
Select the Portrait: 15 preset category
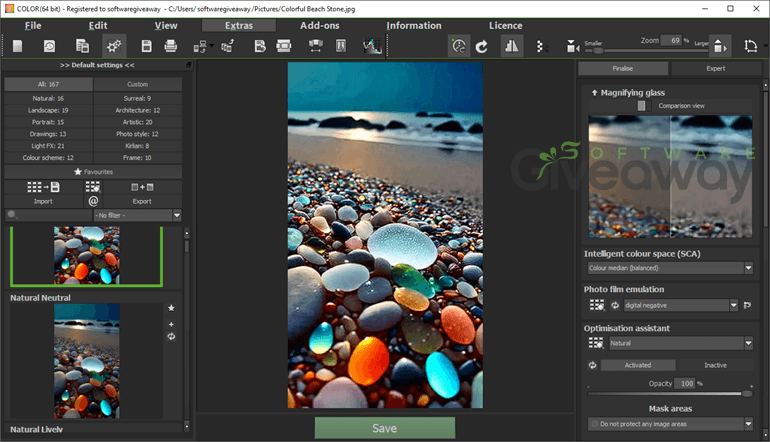point(48,122)
